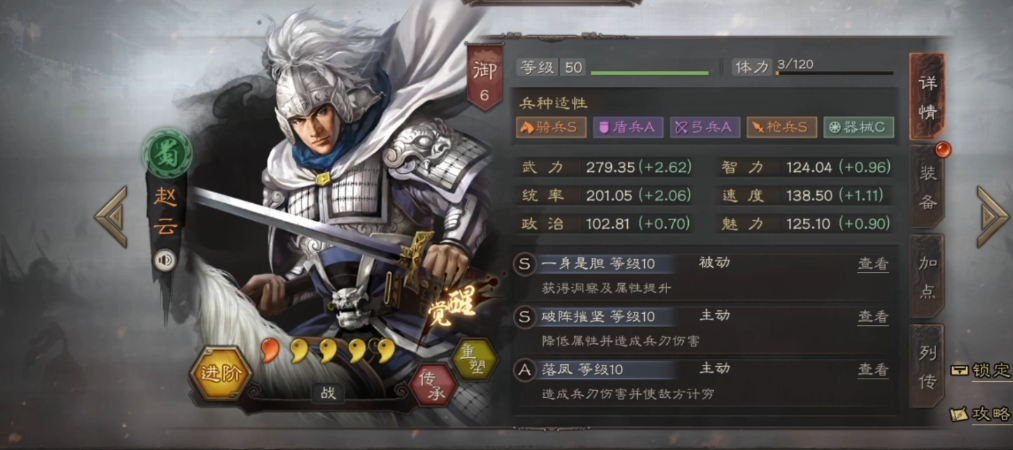
Task: Tap the red 御 6 banner
Action: click(x=485, y=77)
